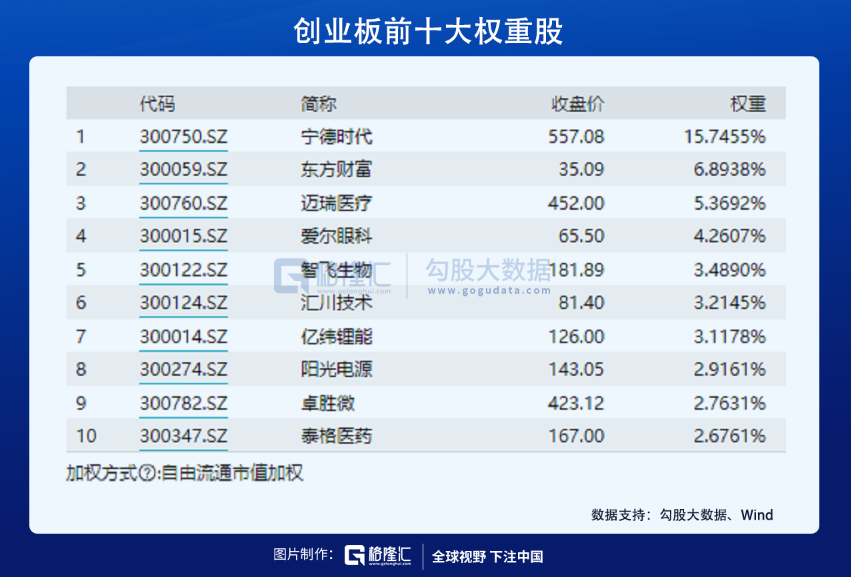
Task: Click closing price 423.12
Action: pos(576,403)
